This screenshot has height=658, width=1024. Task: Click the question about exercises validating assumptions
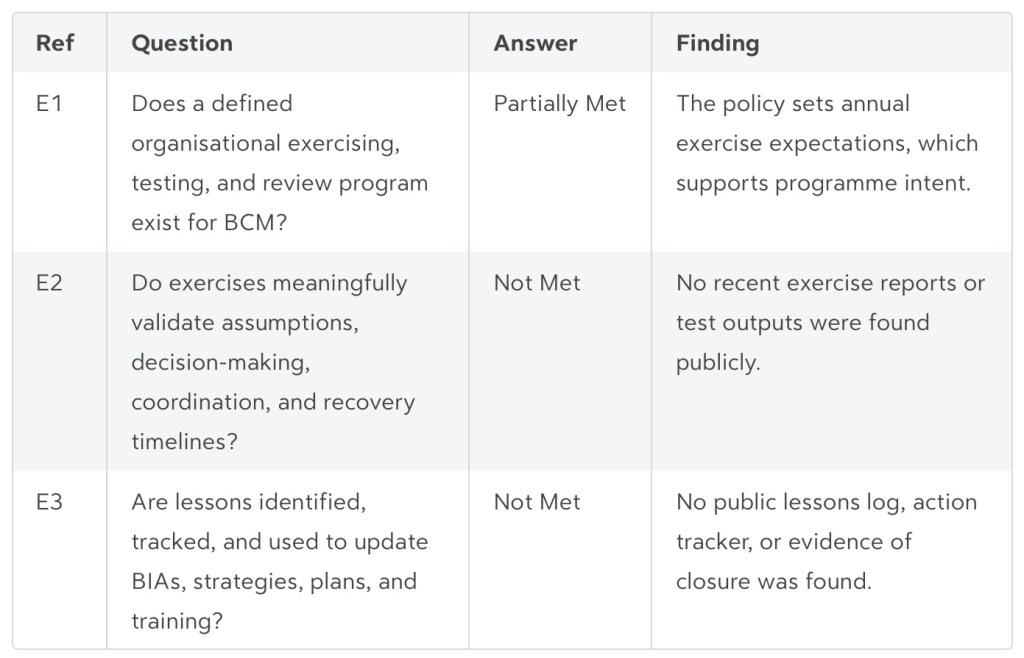point(272,361)
